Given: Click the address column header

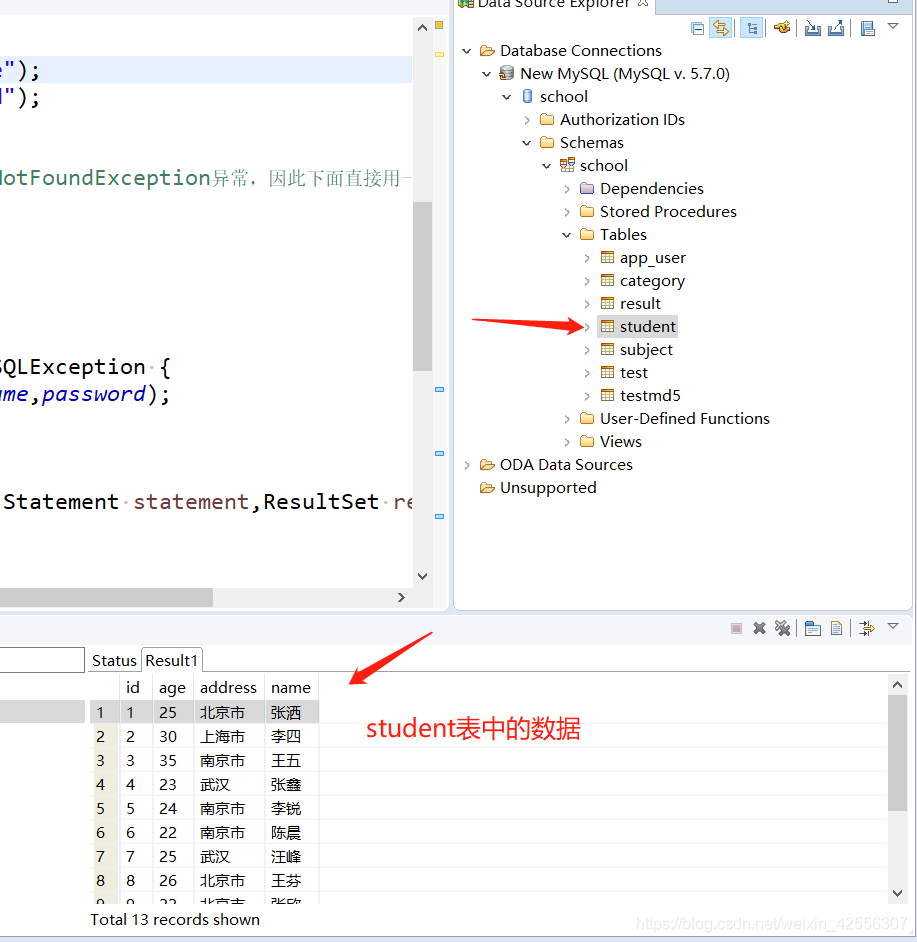Looking at the screenshot, I should [228, 687].
